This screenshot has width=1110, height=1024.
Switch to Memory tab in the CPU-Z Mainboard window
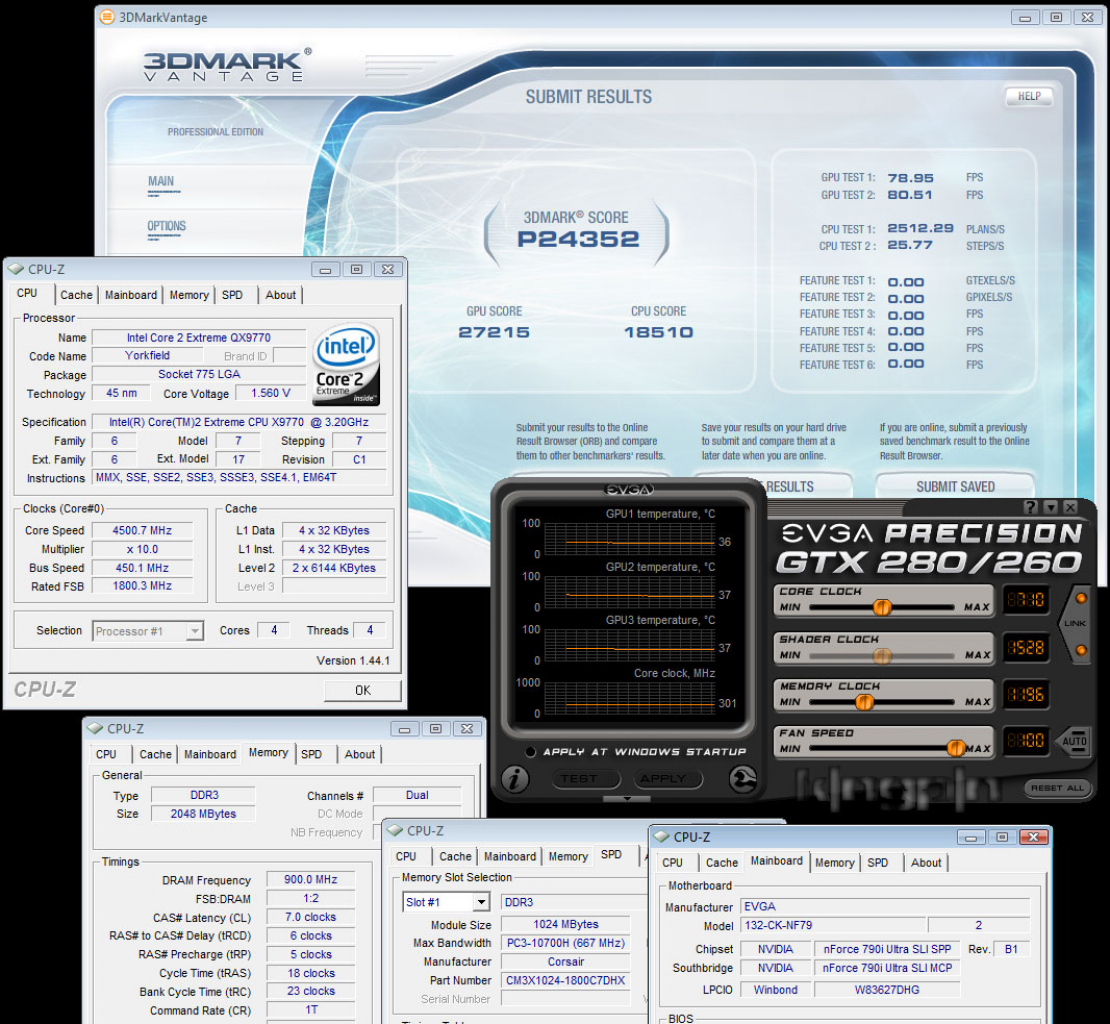click(x=835, y=863)
